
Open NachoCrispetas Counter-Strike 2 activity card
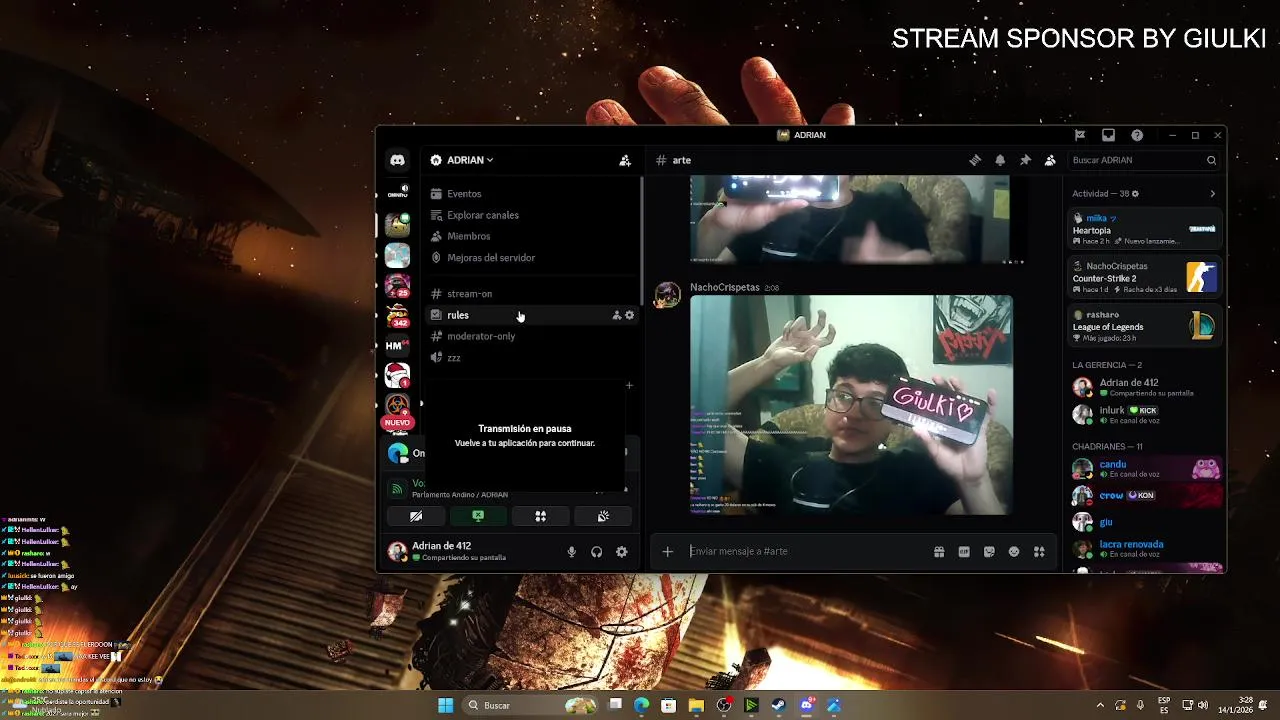1144,277
